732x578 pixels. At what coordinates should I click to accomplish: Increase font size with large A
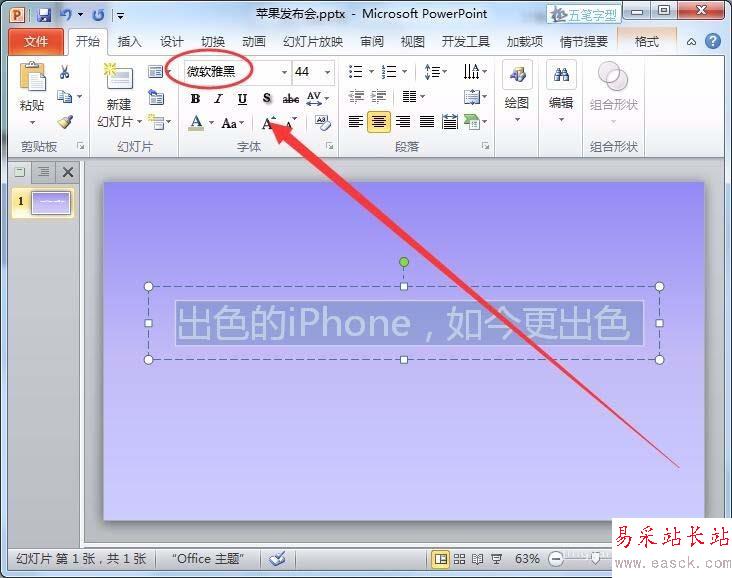(x=268, y=123)
